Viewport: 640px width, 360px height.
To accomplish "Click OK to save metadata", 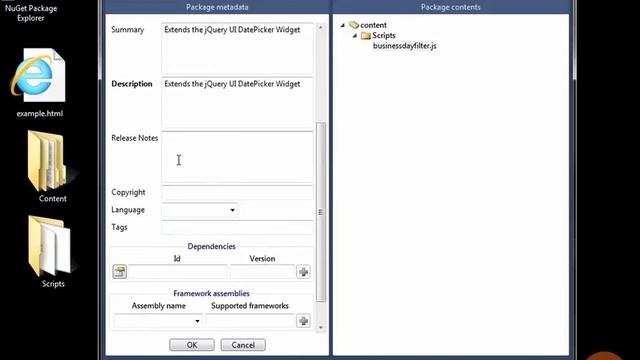I will tap(192, 345).
